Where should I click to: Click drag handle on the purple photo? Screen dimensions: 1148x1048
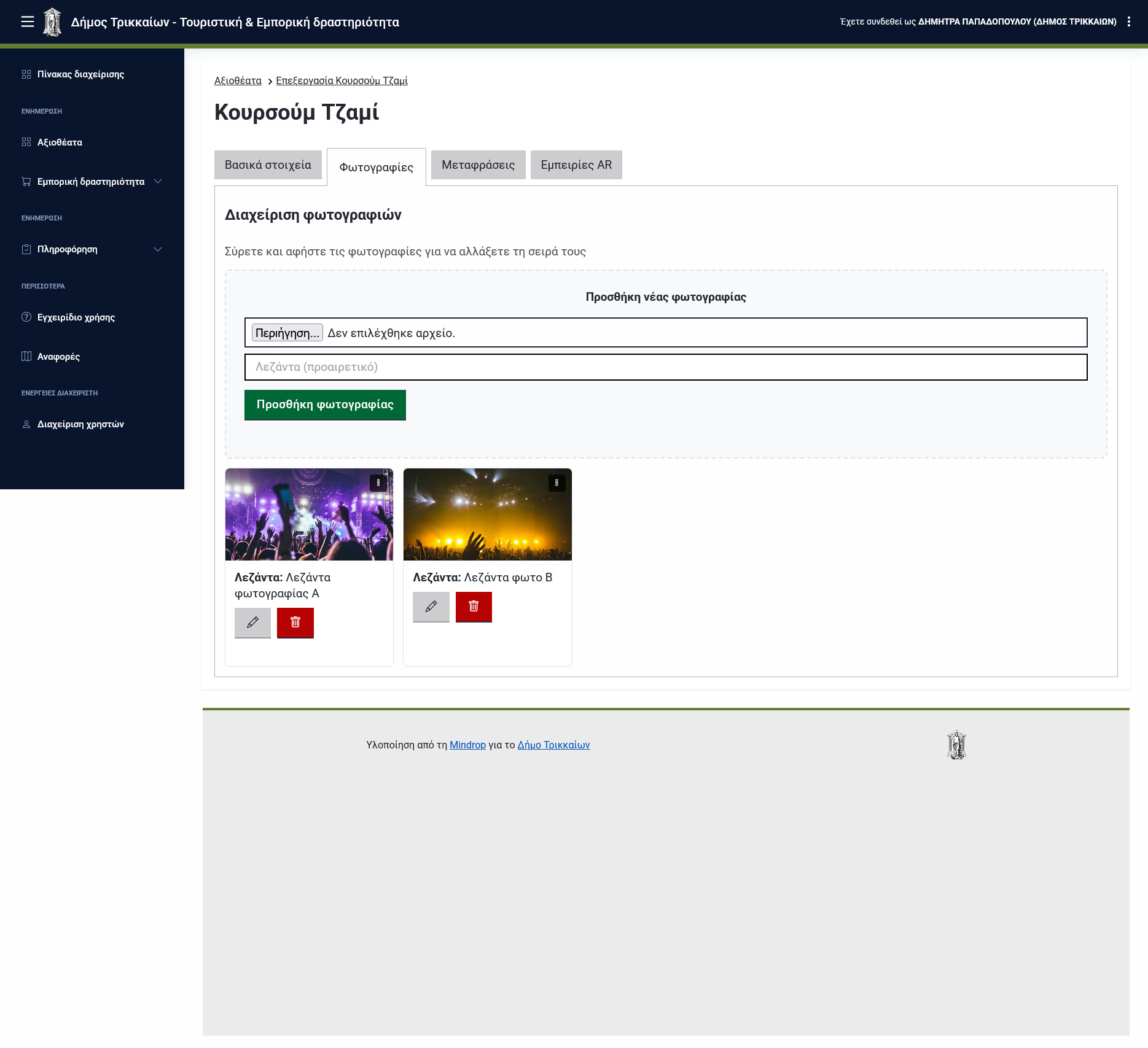point(378,483)
